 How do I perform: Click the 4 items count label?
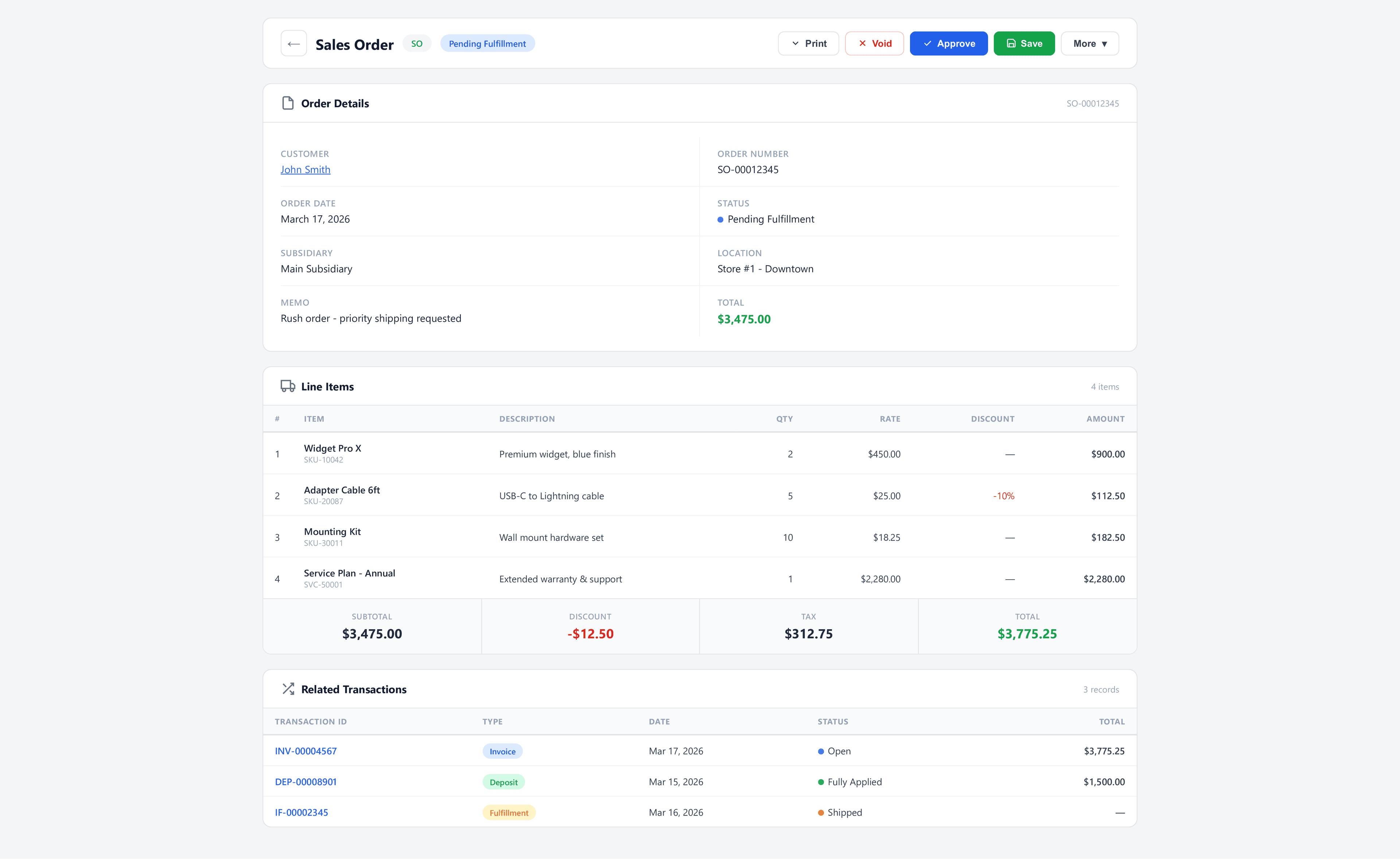pyautogui.click(x=1105, y=387)
